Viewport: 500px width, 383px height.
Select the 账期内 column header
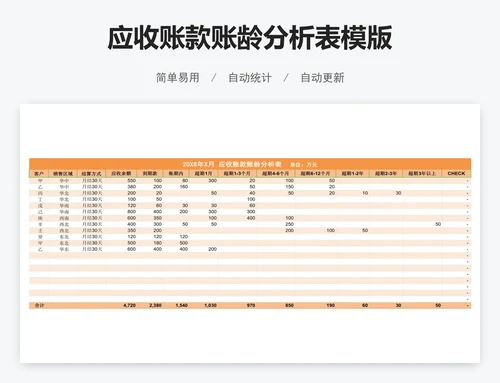tap(176, 173)
